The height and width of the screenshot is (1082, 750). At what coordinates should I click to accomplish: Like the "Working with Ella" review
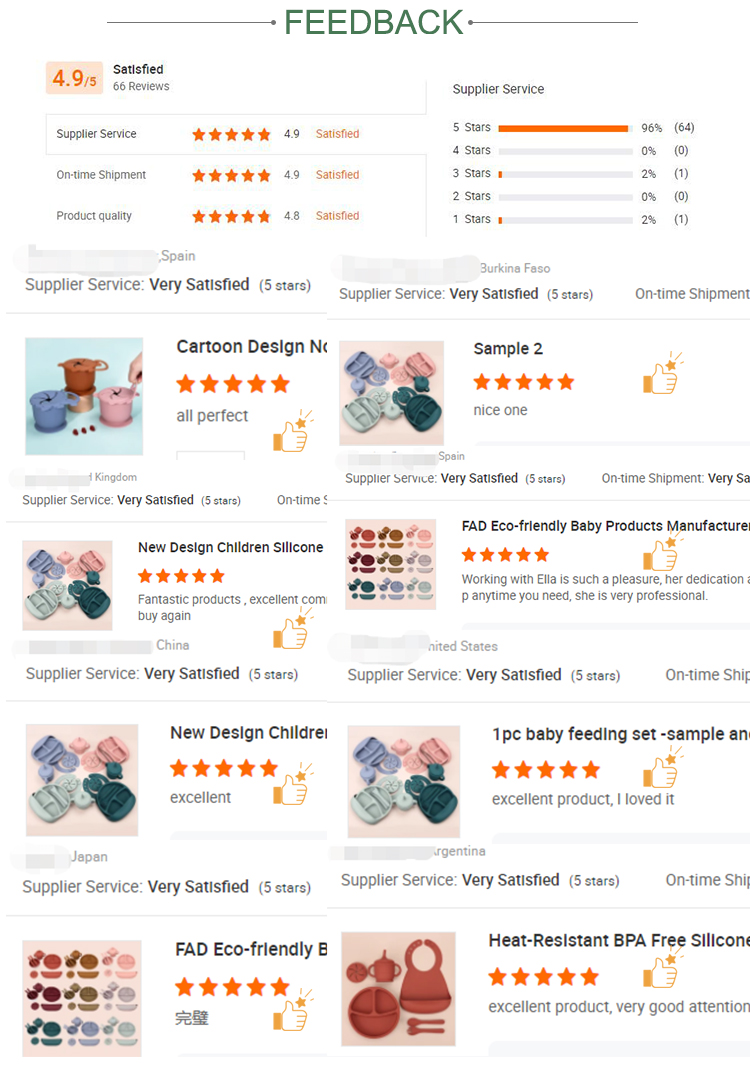coord(662,550)
